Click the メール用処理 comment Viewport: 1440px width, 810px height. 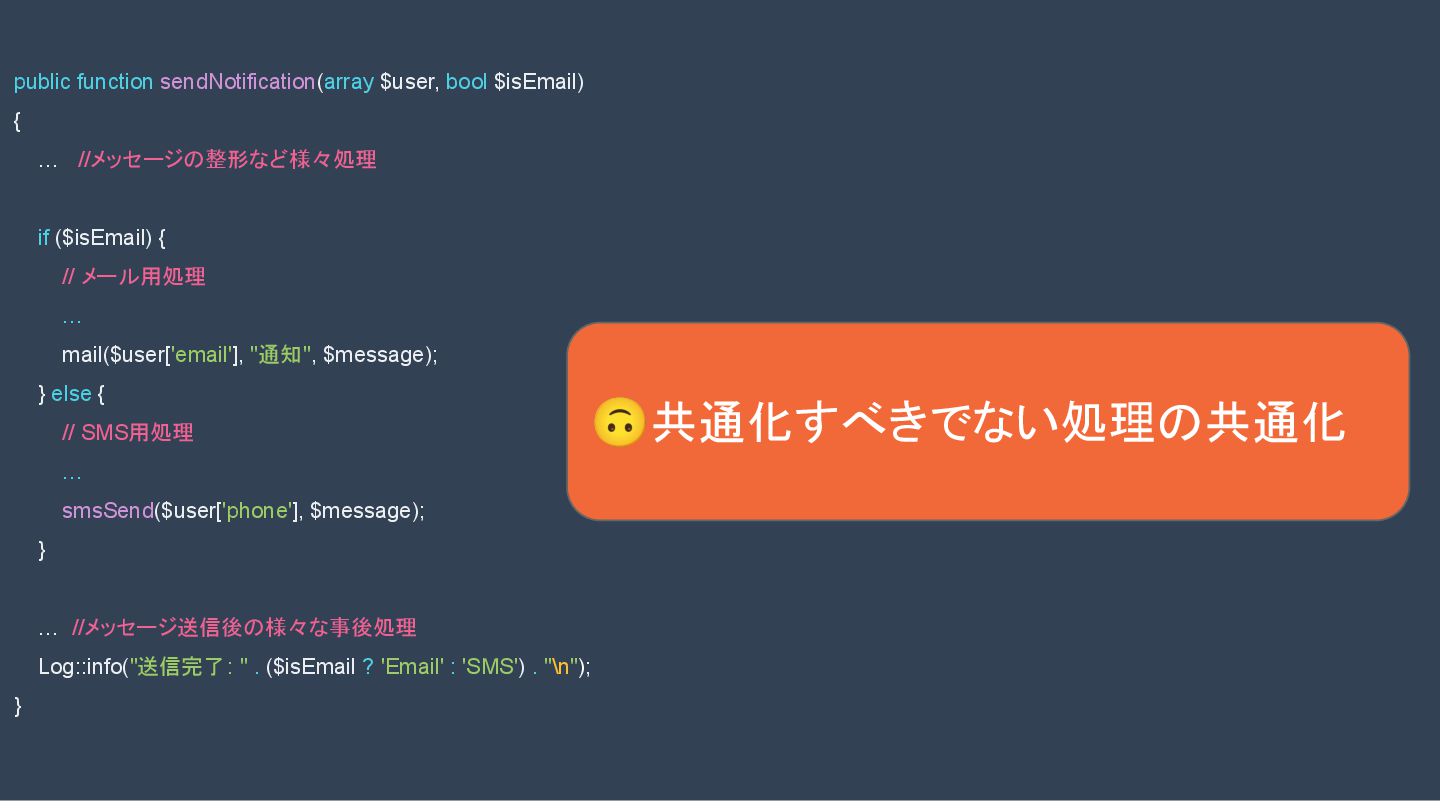click(x=133, y=277)
